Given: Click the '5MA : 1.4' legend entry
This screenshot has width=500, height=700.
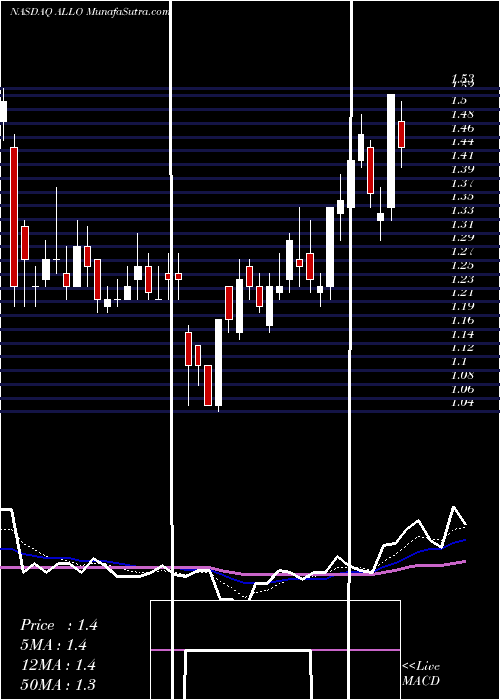Looking at the screenshot, I should tap(54, 645).
